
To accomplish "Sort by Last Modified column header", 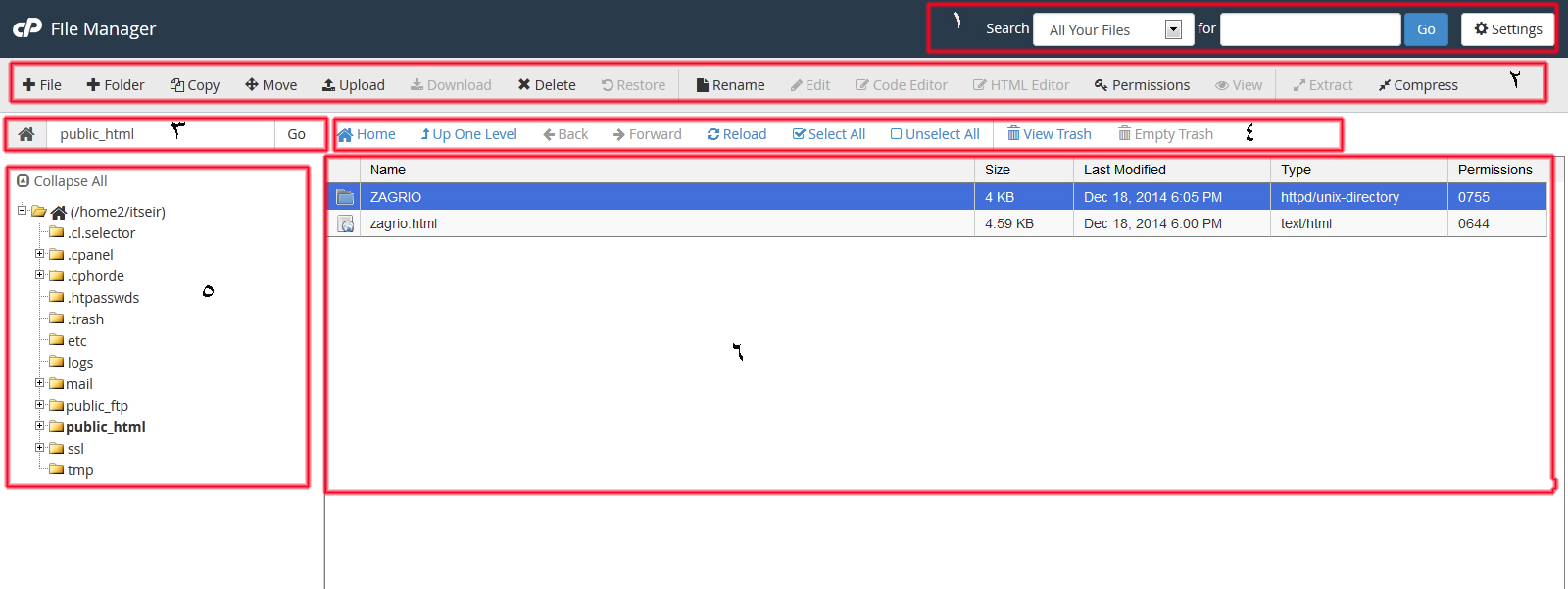I will click(1172, 170).
